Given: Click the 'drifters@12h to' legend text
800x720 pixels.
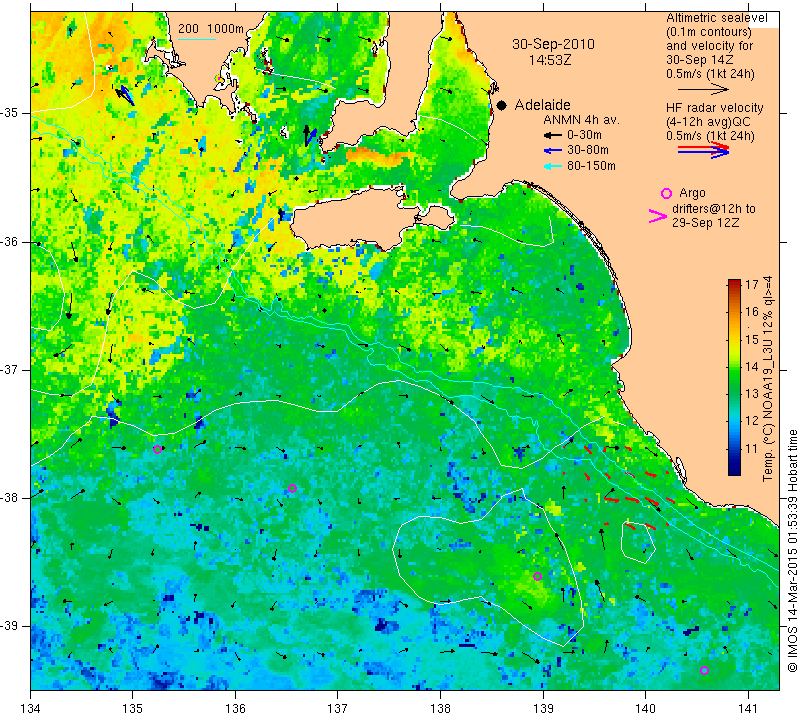Looking at the screenshot, I should tap(714, 209).
